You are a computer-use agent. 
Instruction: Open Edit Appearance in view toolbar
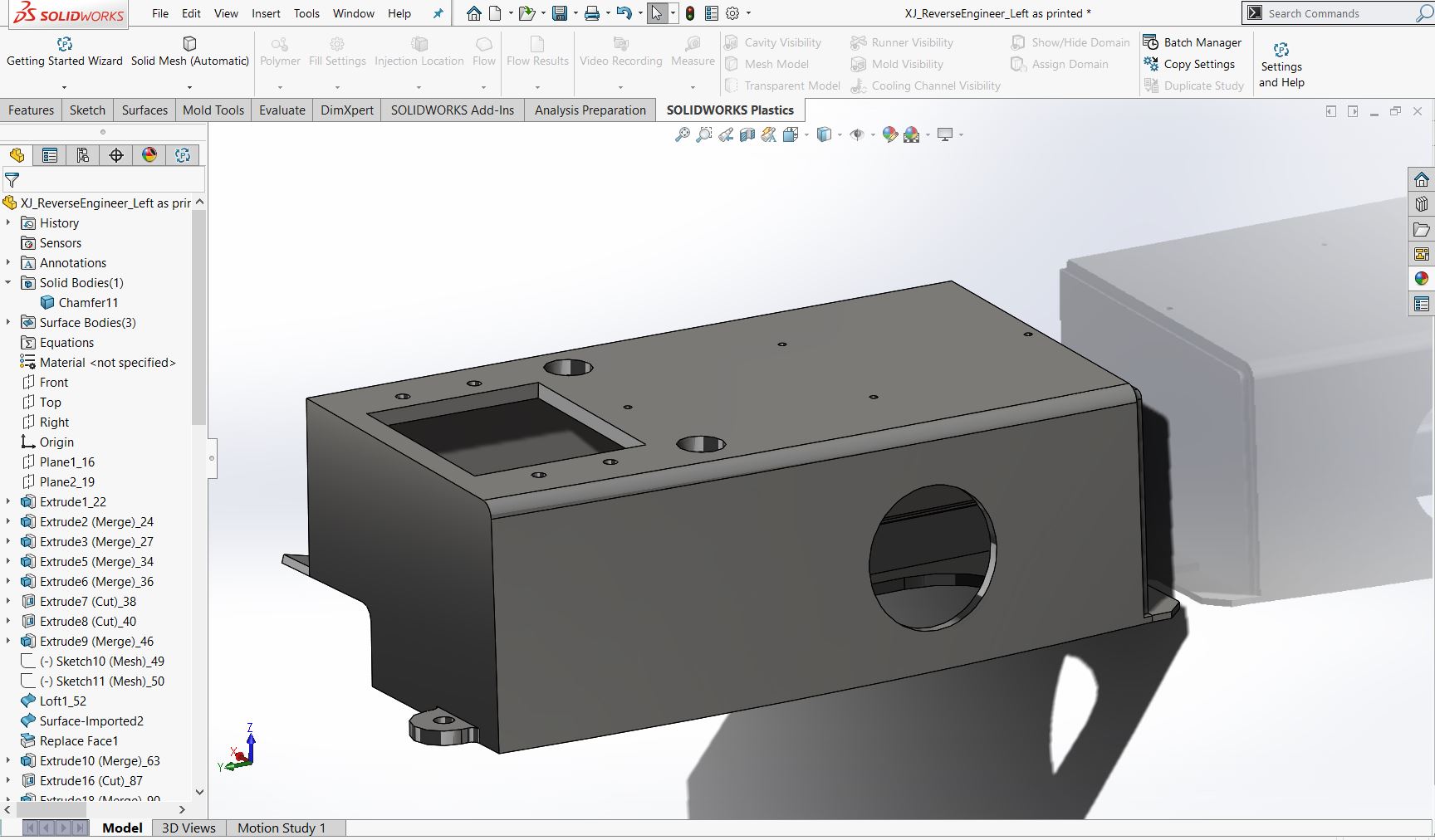coord(889,134)
